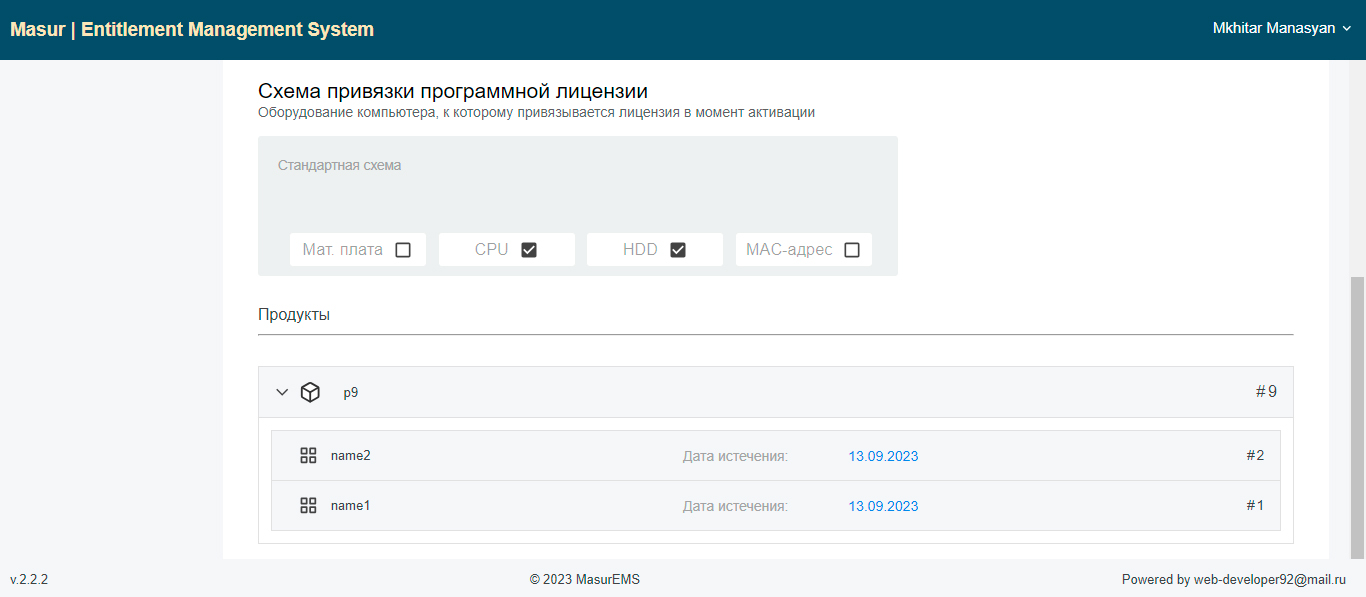This screenshot has width=1366, height=597.
Task: Click the p9 product name
Action: [351, 393]
